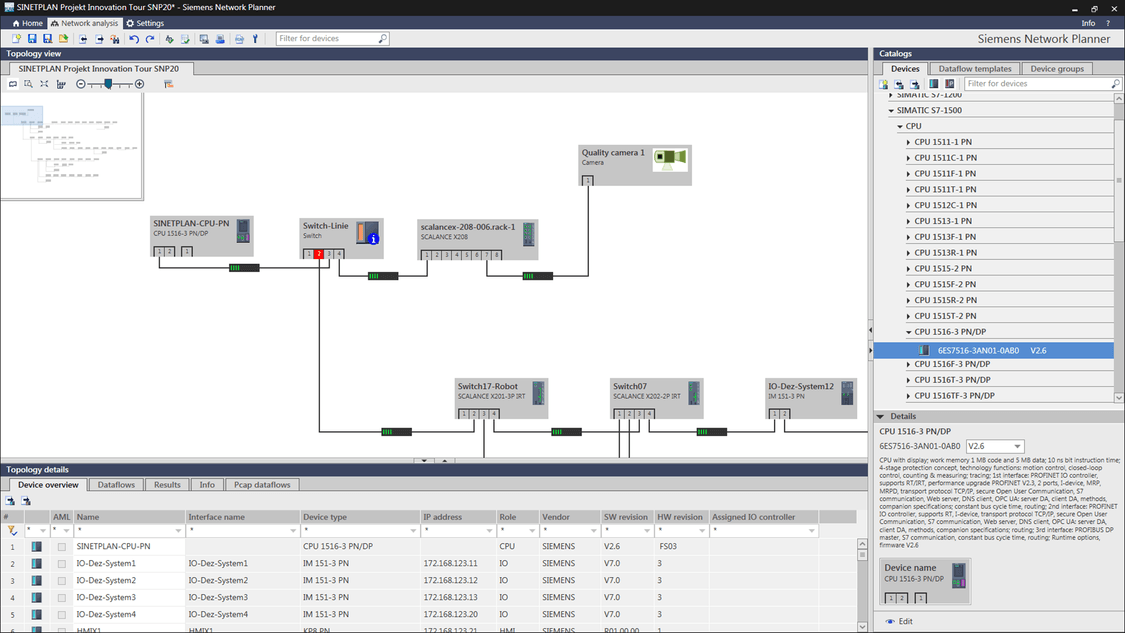Screen dimensions: 1125x633
Task: Click the Catalogs Filter for devices field
Action: [x=1042, y=84]
